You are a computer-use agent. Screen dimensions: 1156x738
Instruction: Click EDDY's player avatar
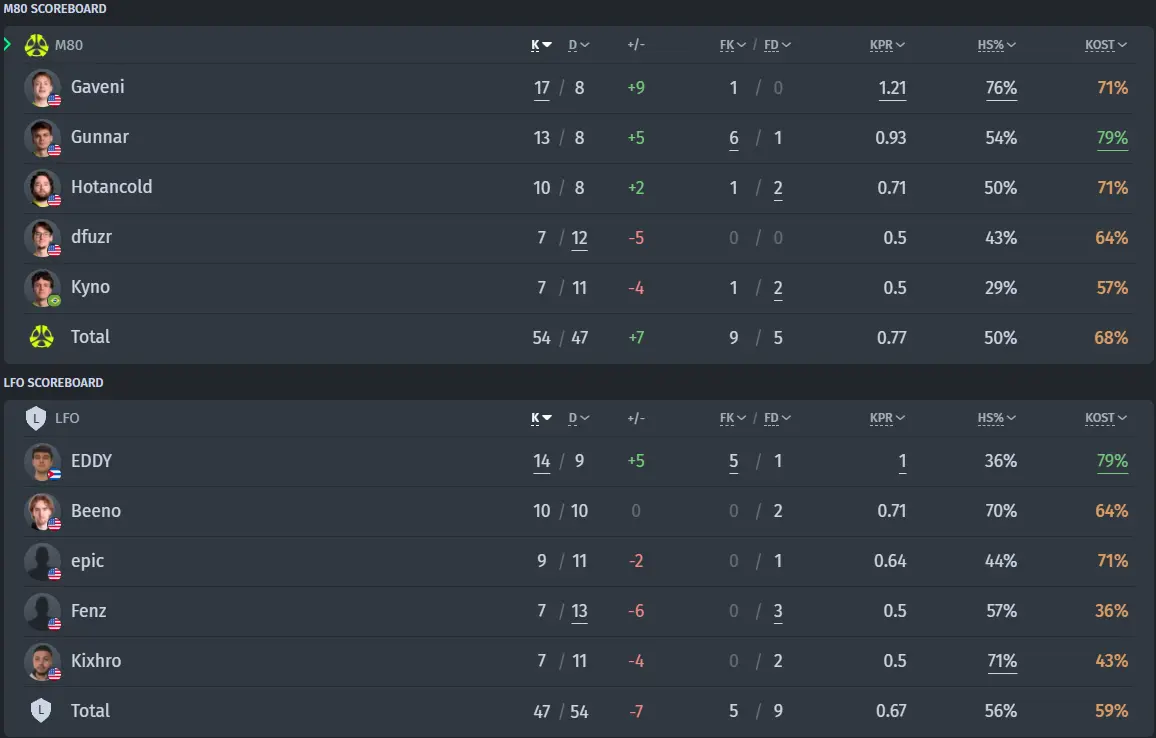(x=42, y=462)
